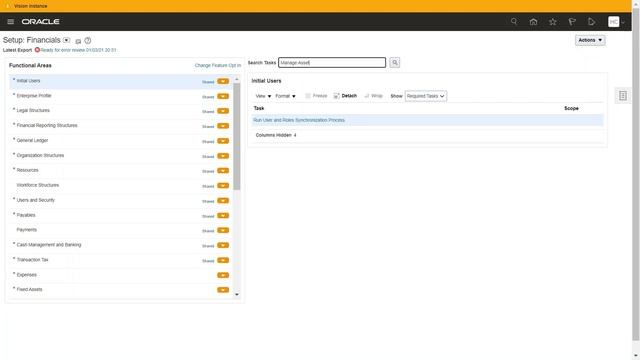Click the small icon before the help icon
The image size is (640, 360).
point(78,41)
